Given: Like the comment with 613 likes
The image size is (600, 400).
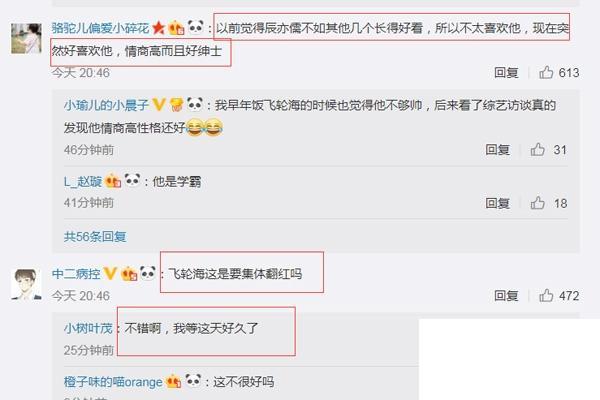Looking at the screenshot, I should [546, 72].
